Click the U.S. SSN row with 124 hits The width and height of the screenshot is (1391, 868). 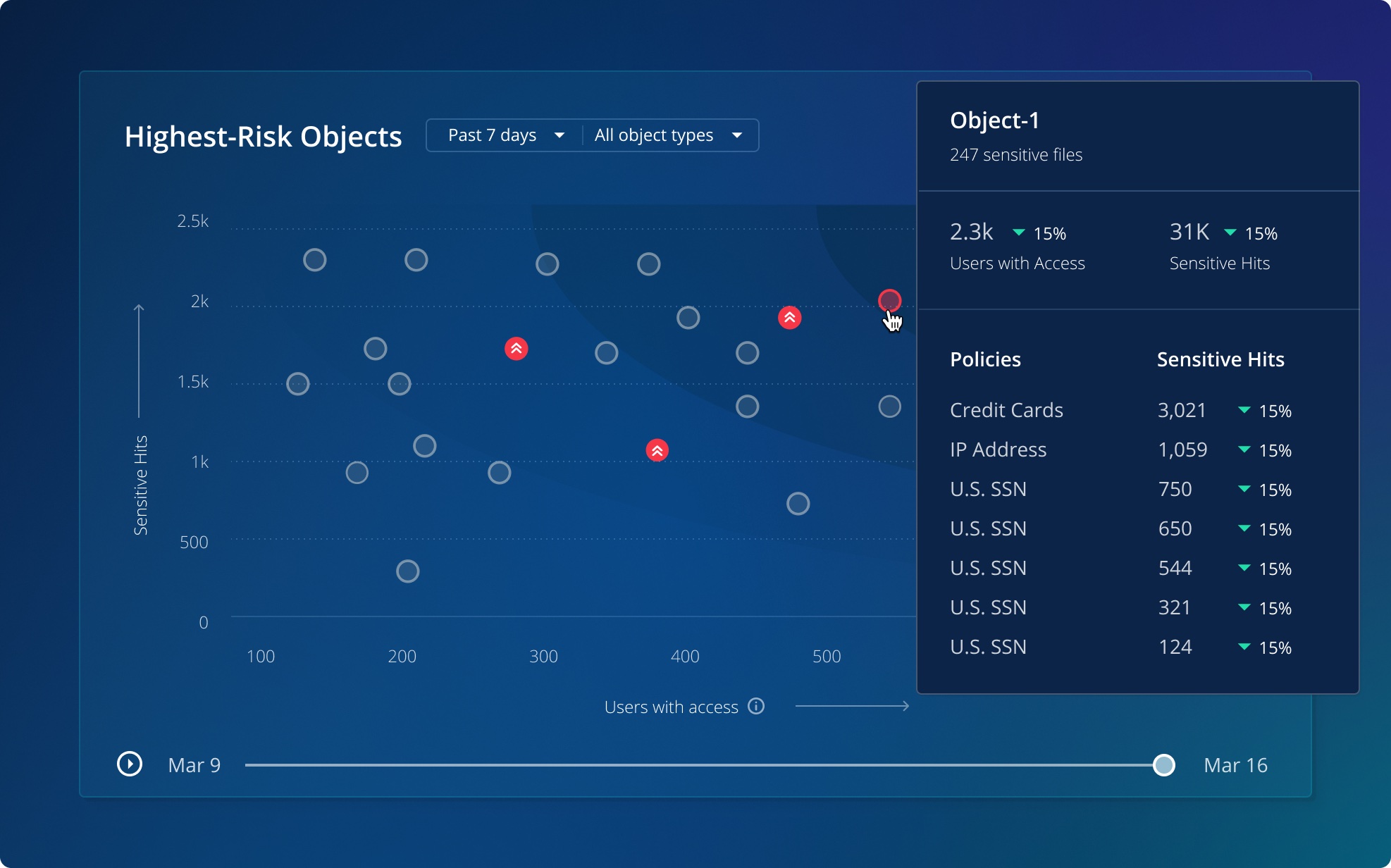[1121, 647]
